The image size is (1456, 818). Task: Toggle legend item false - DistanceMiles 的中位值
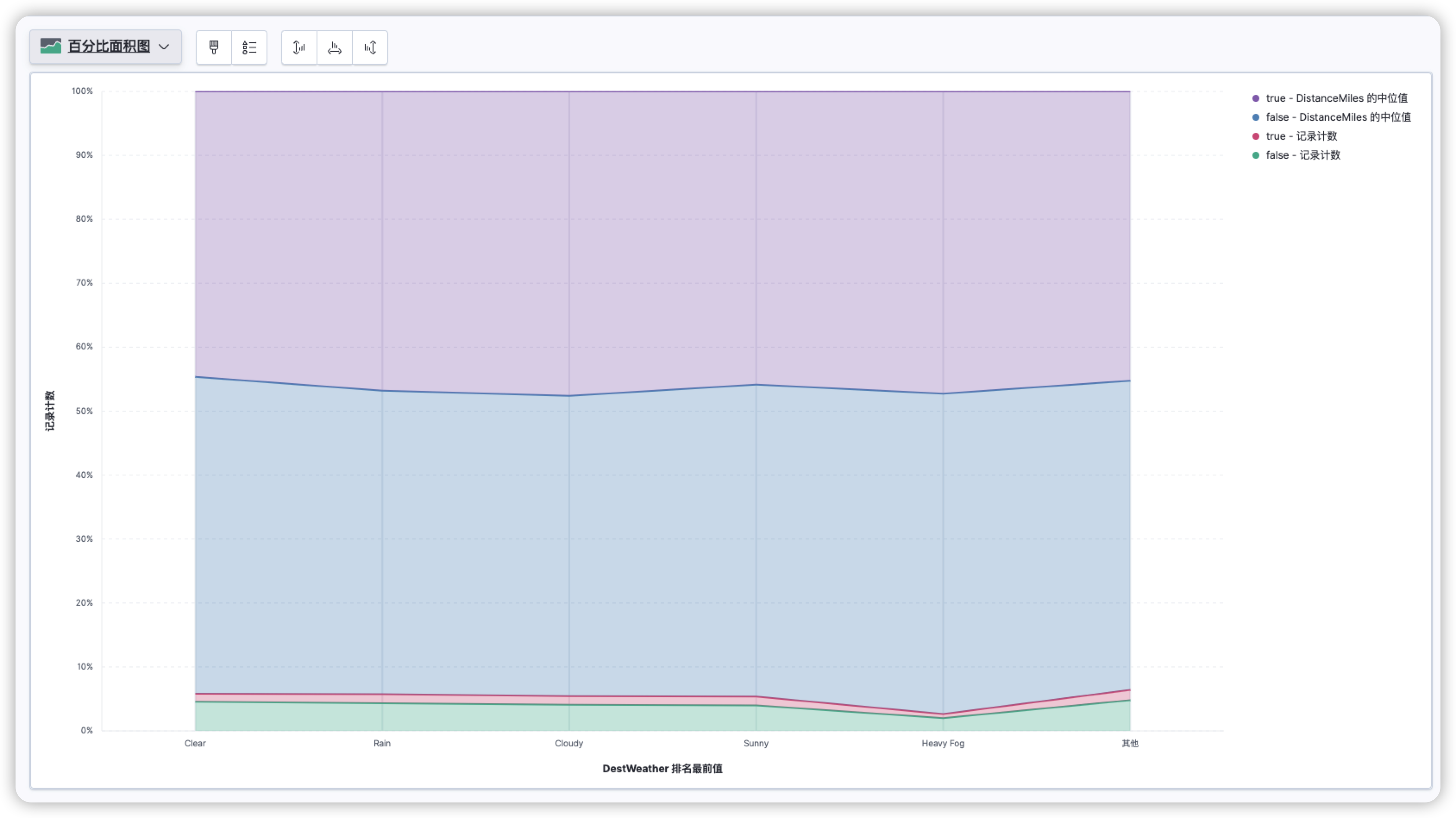pos(1338,118)
